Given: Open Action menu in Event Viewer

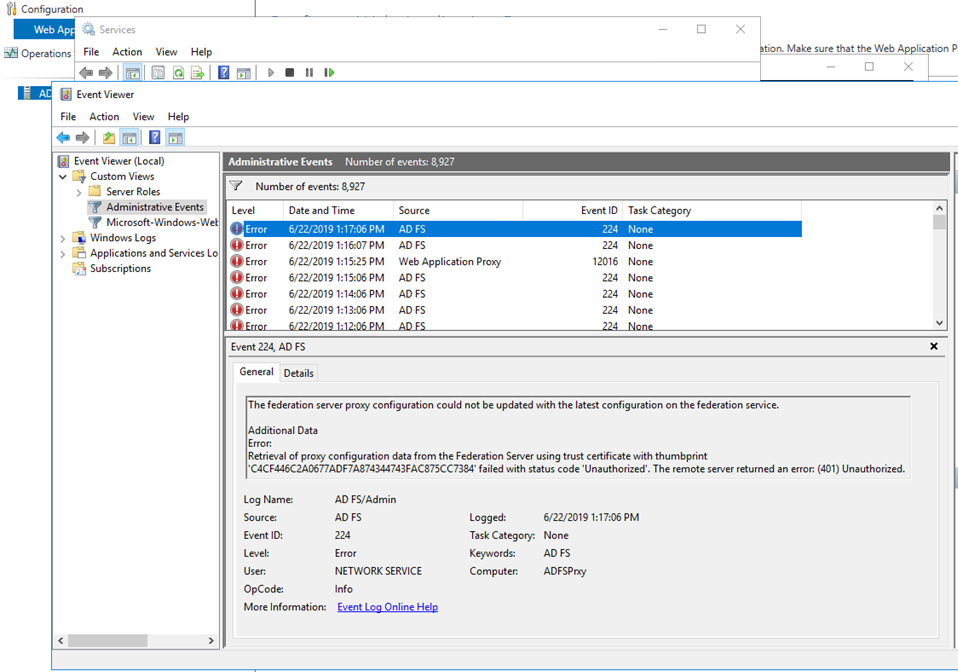Looking at the screenshot, I should 104,117.
